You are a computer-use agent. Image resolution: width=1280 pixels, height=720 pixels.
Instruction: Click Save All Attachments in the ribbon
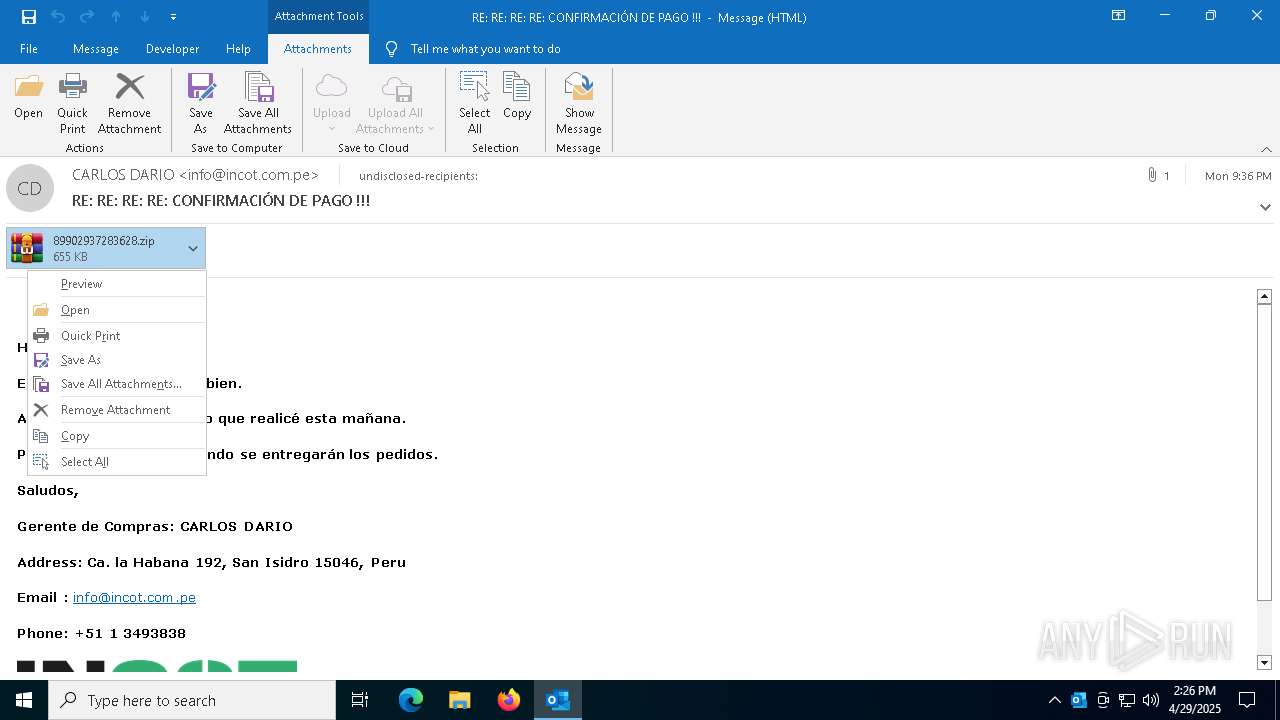point(258,104)
